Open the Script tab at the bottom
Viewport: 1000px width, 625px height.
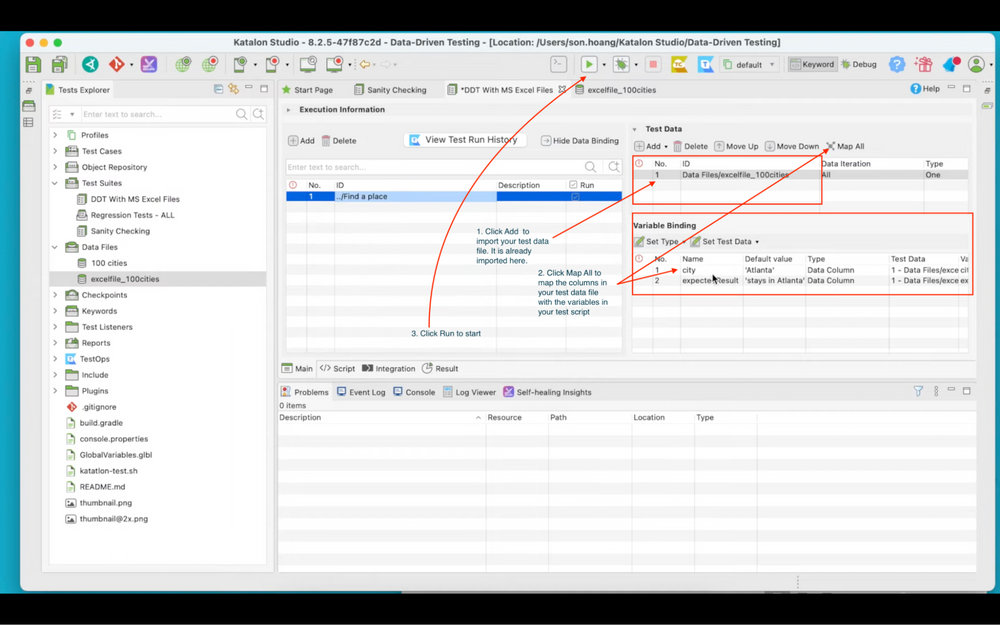338,368
